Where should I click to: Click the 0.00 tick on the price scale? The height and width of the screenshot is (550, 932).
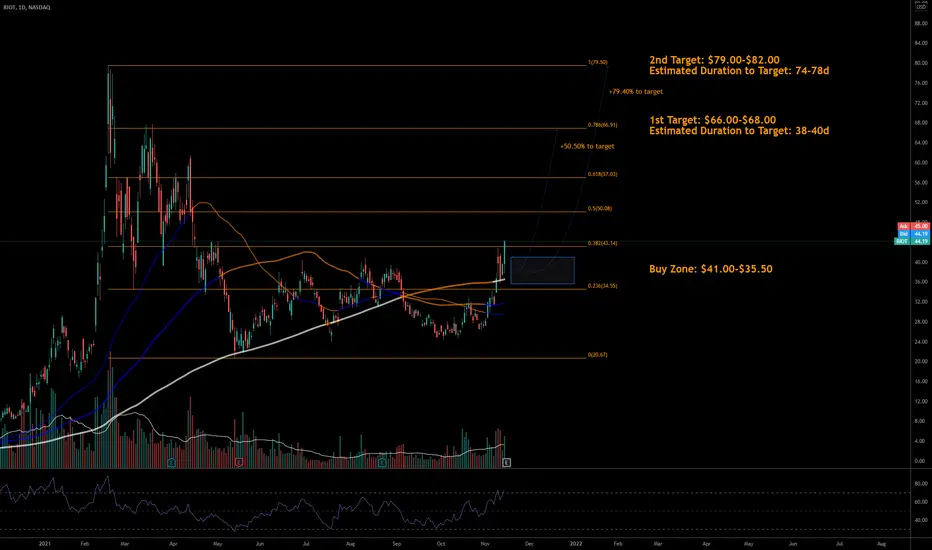[x=921, y=461]
